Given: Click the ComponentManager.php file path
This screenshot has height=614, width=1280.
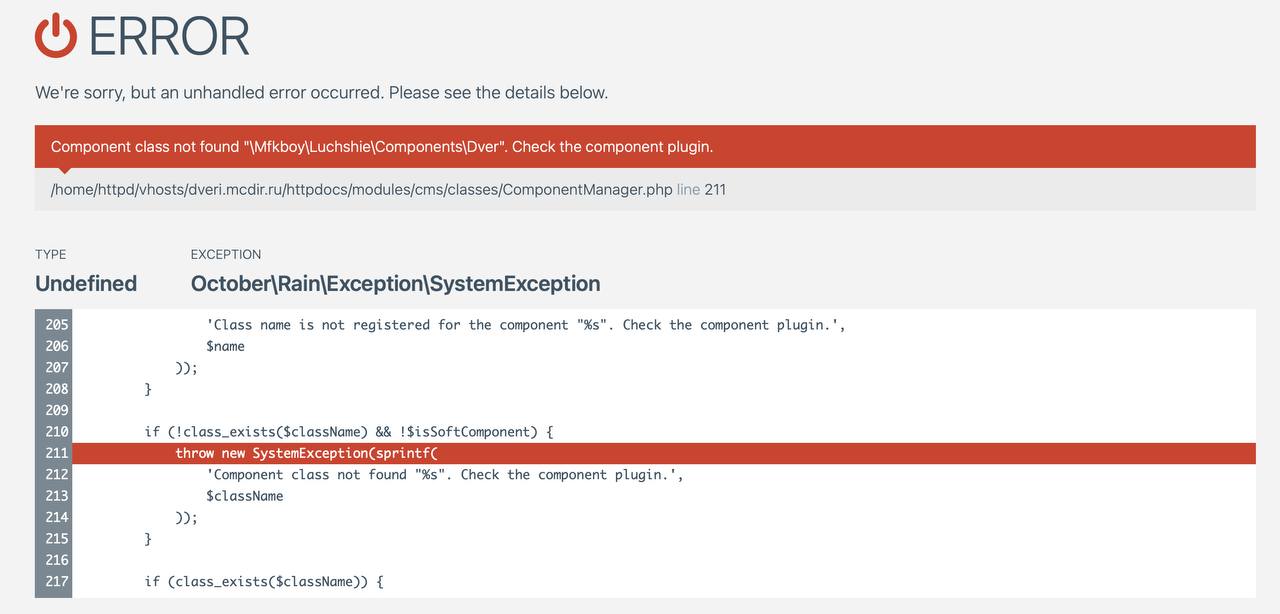Looking at the screenshot, I should tap(362, 189).
